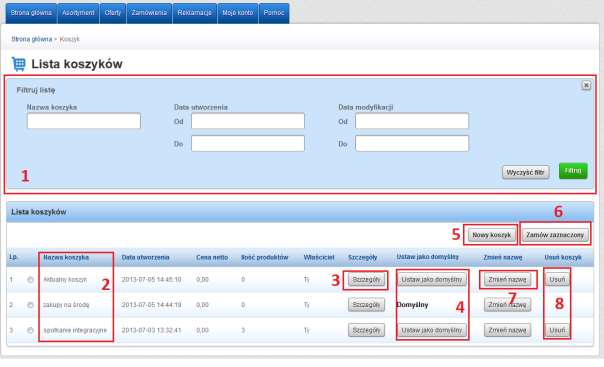604x367 pixels.
Task: Close the Filtruj listę filter panel
Action: [x=586, y=85]
